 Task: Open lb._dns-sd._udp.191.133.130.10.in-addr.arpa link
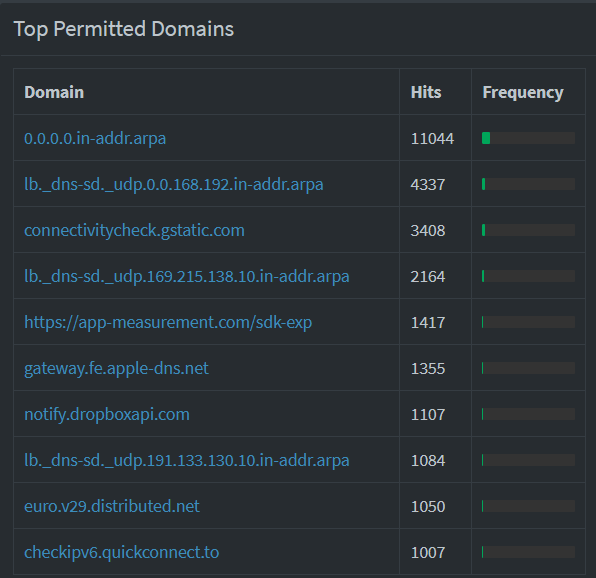click(x=187, y=460)
